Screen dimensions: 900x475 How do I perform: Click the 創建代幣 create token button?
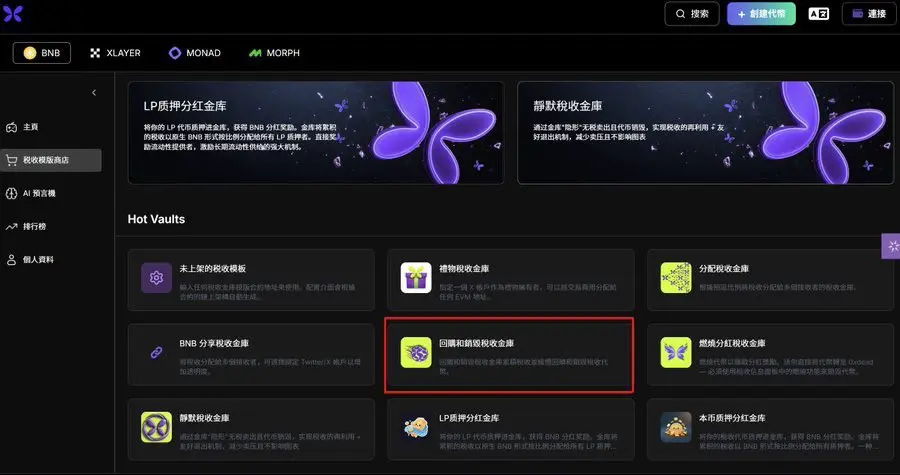click(761, 14)
